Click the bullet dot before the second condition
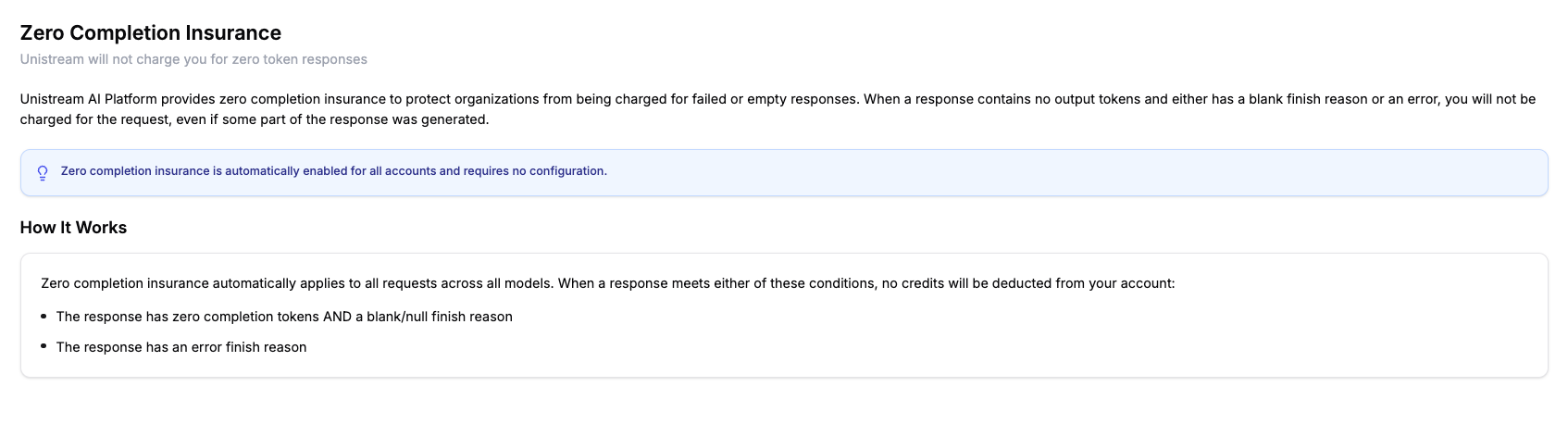Viewport: 1568px width, 424px height. point(44,346)
